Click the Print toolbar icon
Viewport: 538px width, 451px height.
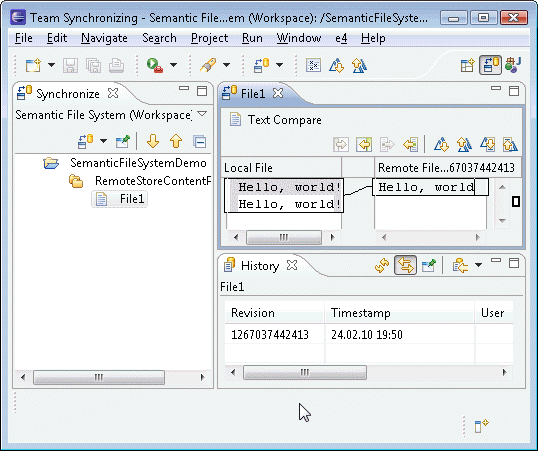117,65
